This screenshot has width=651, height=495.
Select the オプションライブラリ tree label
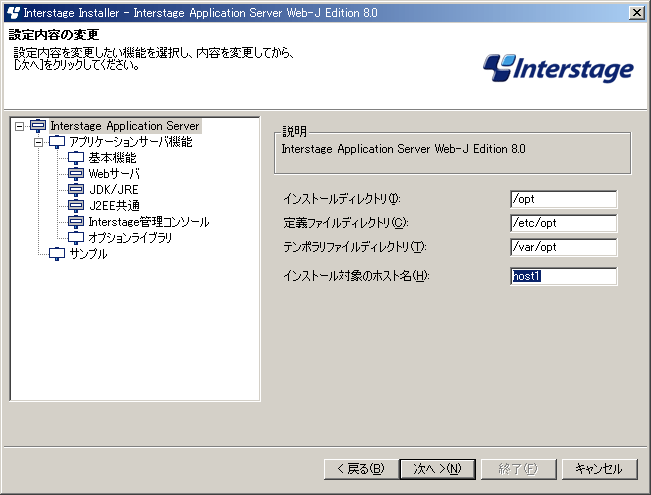130,238
